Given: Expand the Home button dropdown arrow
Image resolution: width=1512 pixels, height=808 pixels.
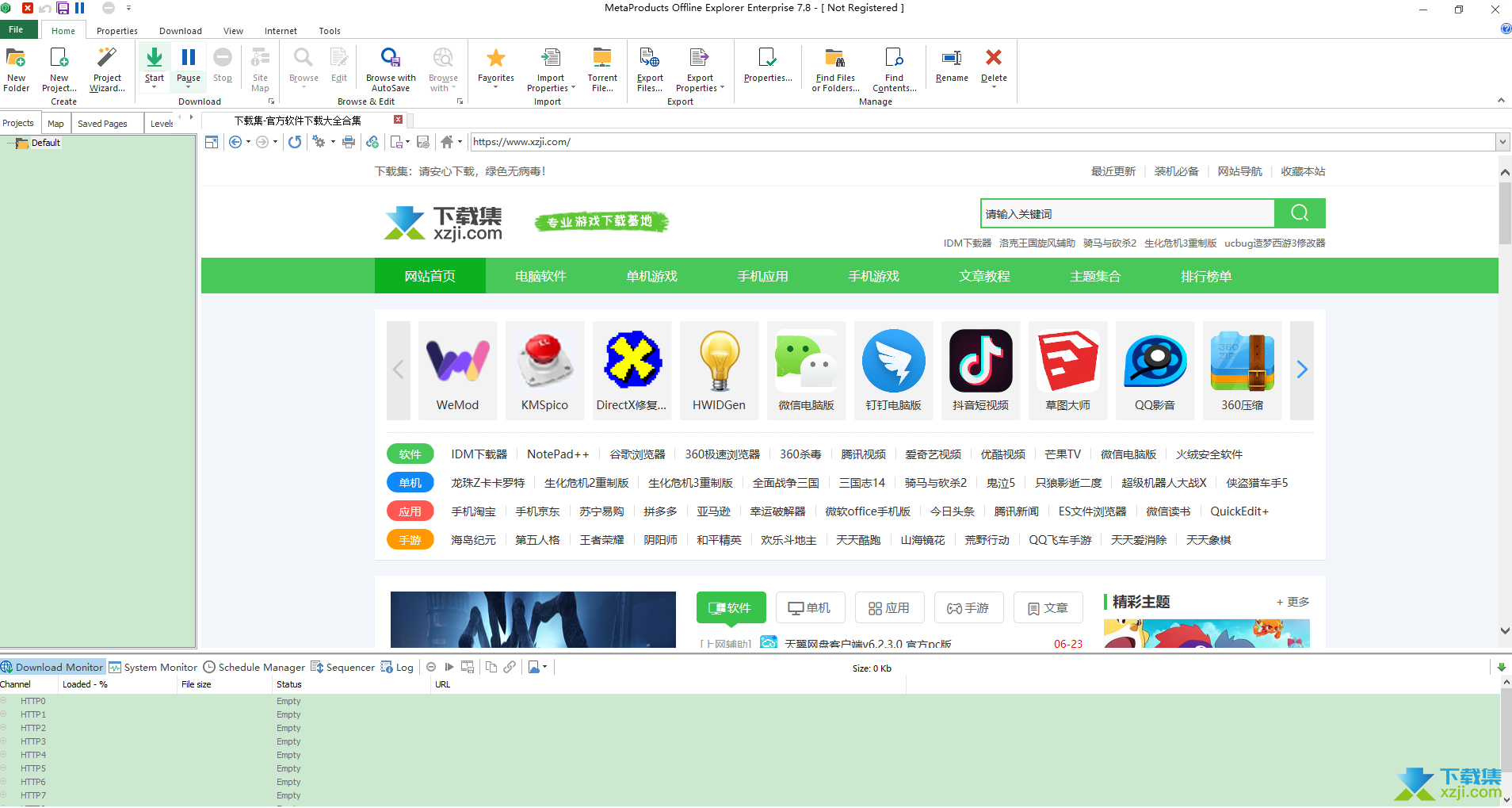Looking at the screenshot, I should (x=460, y=142).
